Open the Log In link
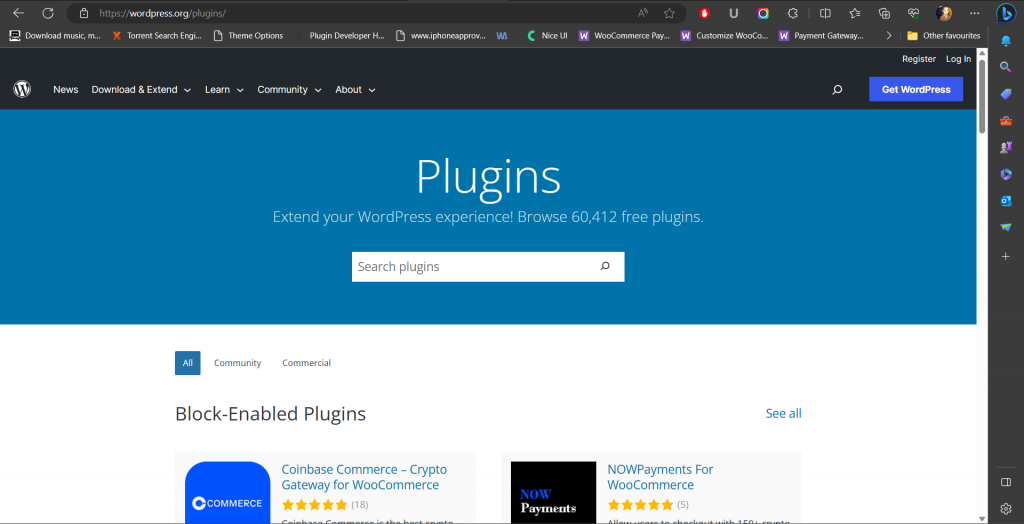Screen dimensions: 1024x524 coord(958,59)
